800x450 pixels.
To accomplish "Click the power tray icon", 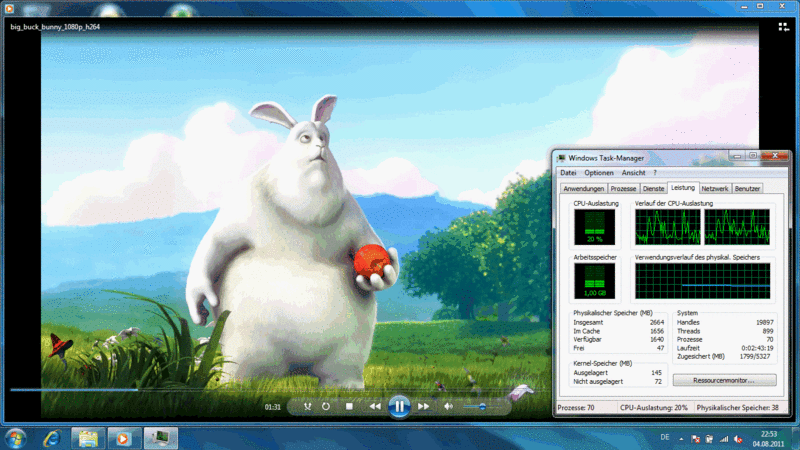I will 709,439.
